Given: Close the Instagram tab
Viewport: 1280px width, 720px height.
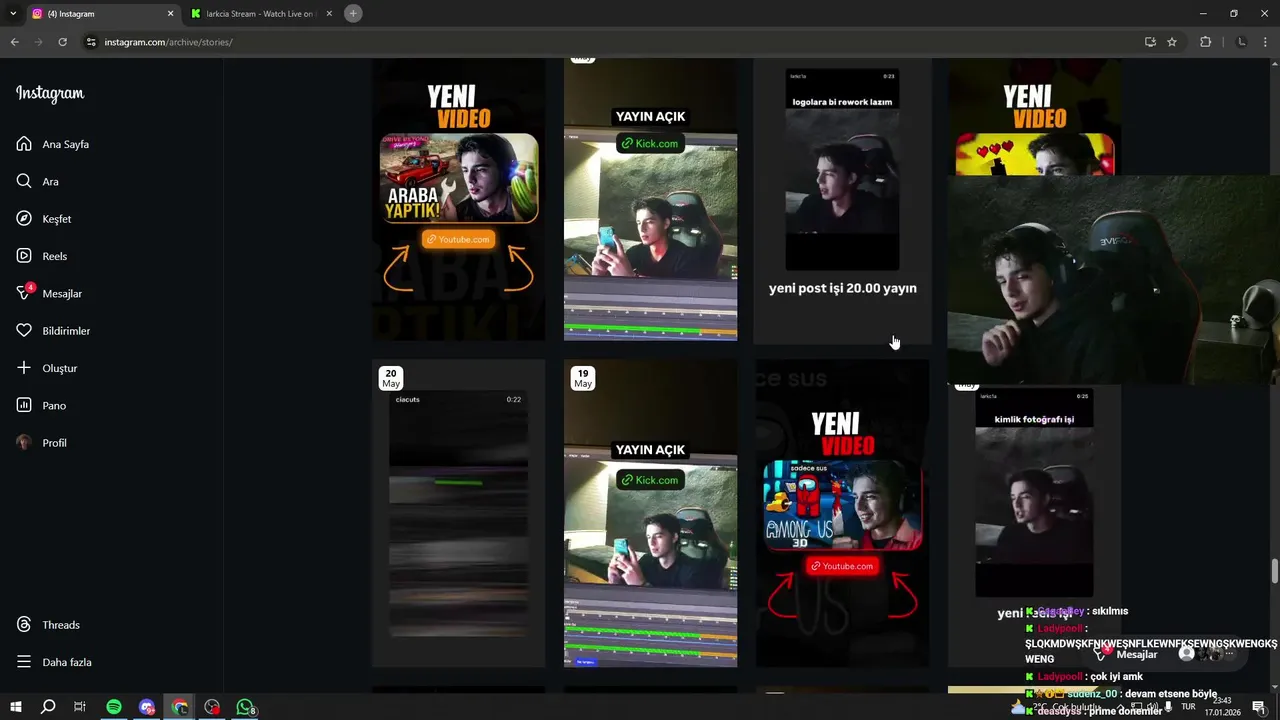Looking at the screenshot, I should (170, 14).
